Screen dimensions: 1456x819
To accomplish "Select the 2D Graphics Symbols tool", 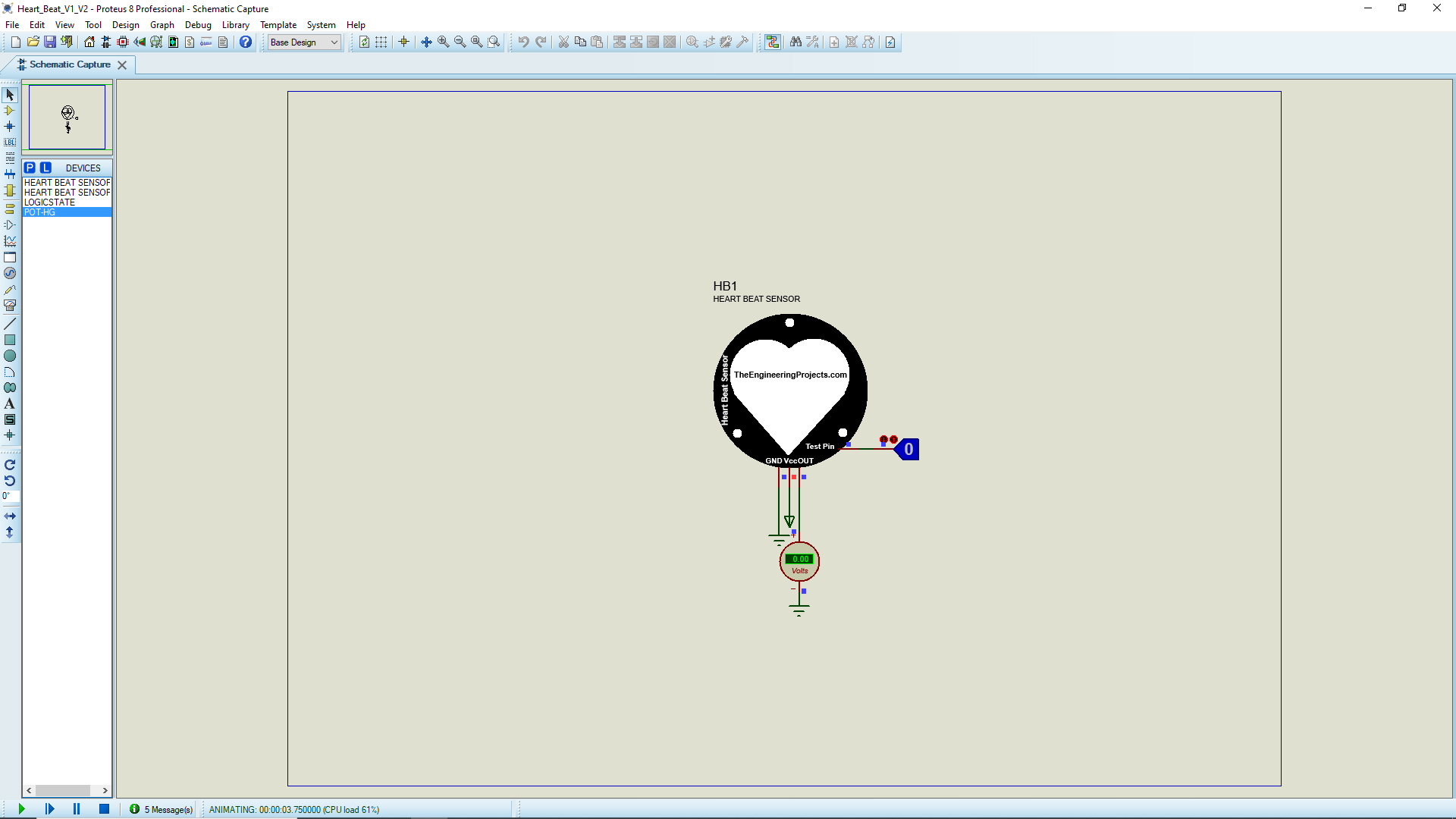I will tap(10, 419).
